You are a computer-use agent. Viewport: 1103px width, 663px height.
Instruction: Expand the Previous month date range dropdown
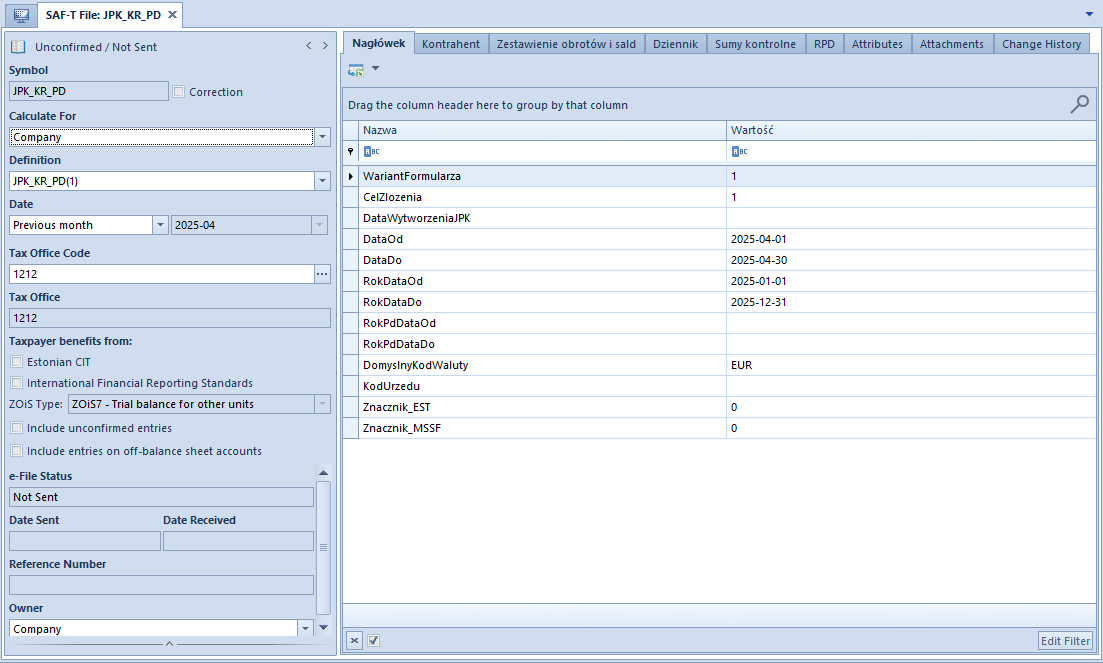tap(160, 225)
